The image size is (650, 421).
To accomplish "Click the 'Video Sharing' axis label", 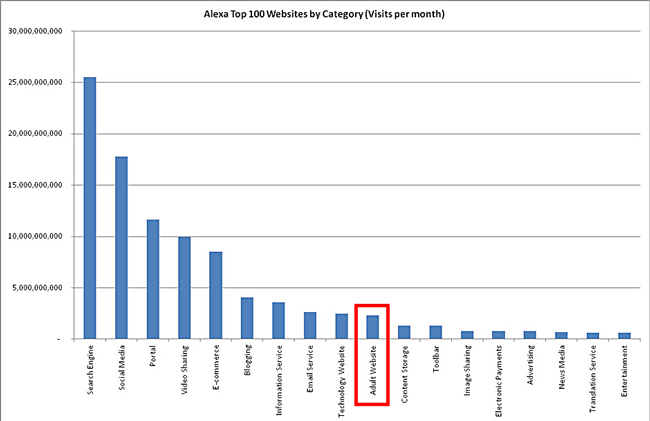I will 184,370.
